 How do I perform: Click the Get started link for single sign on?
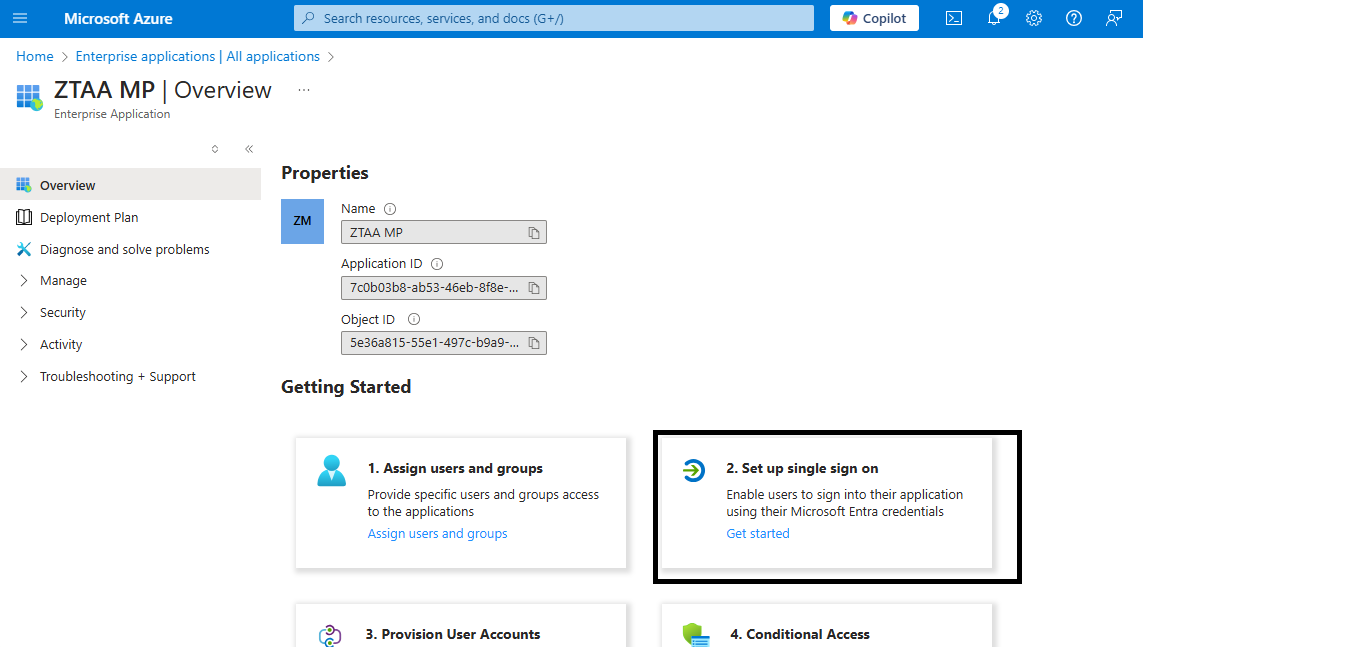pyautogui.click(x=758, y=534)
